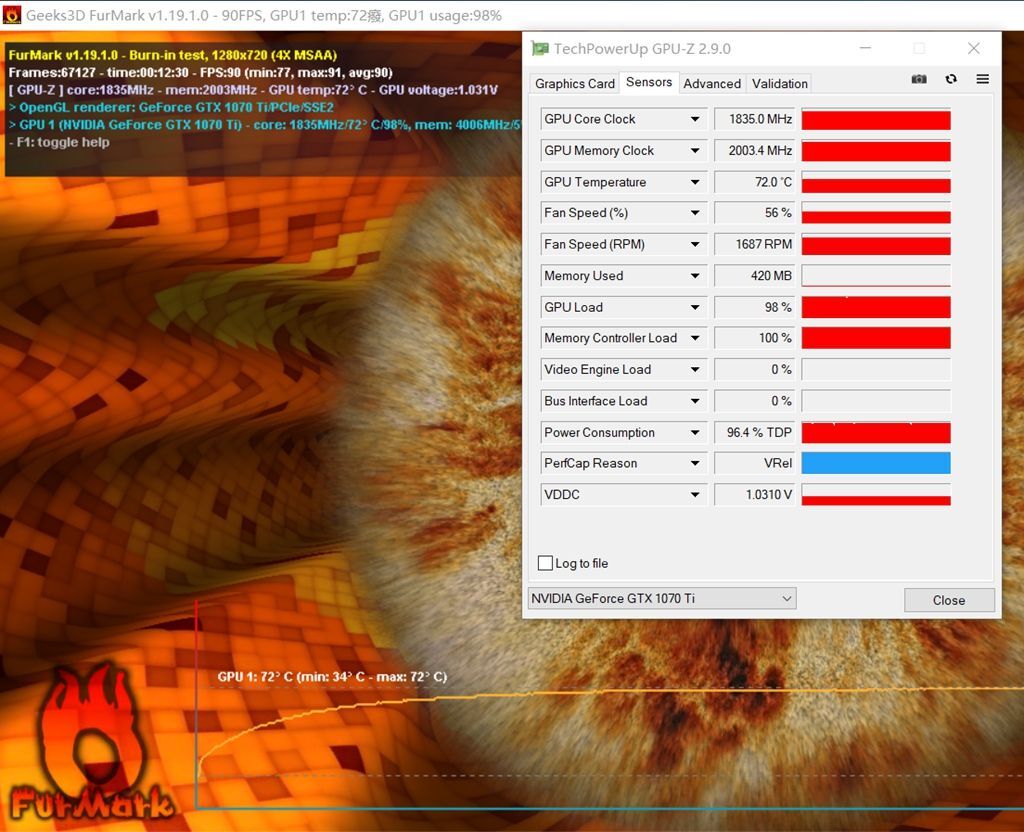Image resolution: width=1024 pixels, height=832 pixels.
Task: Toggle the Log to file checkbox
Action: (545, 563)
